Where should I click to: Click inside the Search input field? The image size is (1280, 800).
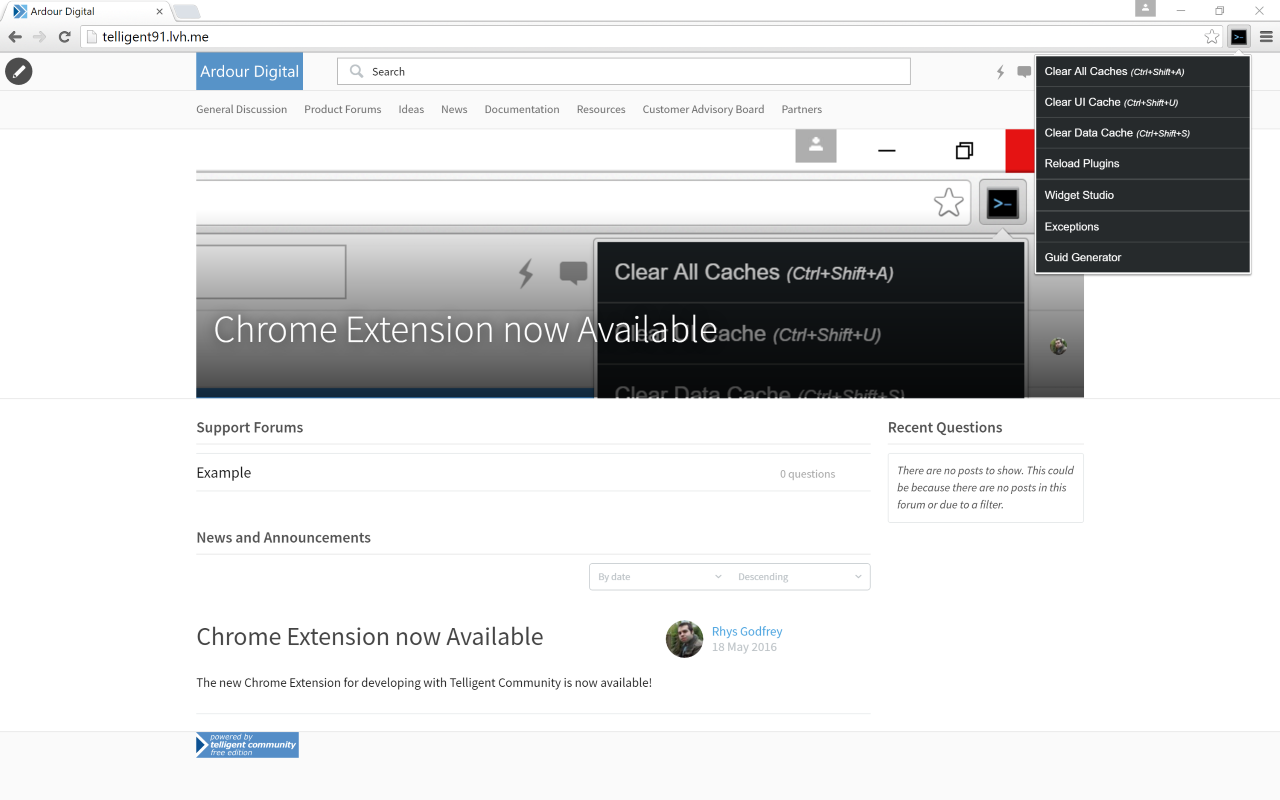(600, 71)
